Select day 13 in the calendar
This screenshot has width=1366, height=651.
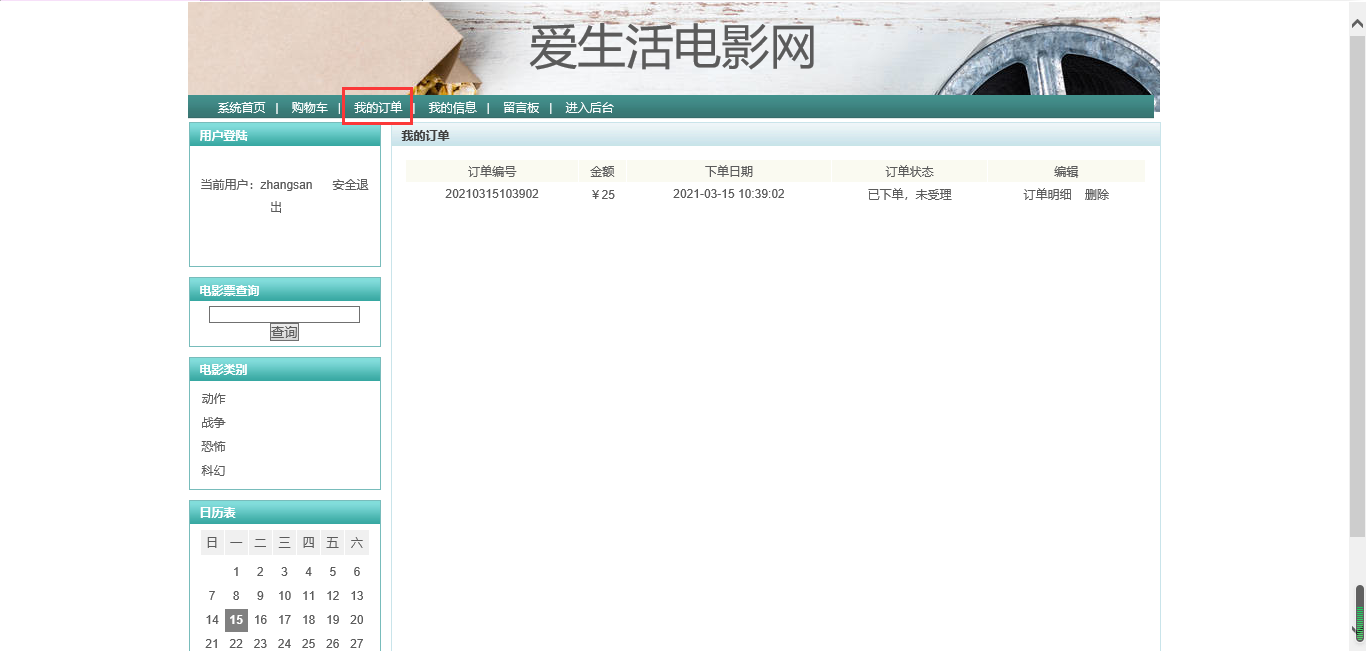(x=357, y=596)
